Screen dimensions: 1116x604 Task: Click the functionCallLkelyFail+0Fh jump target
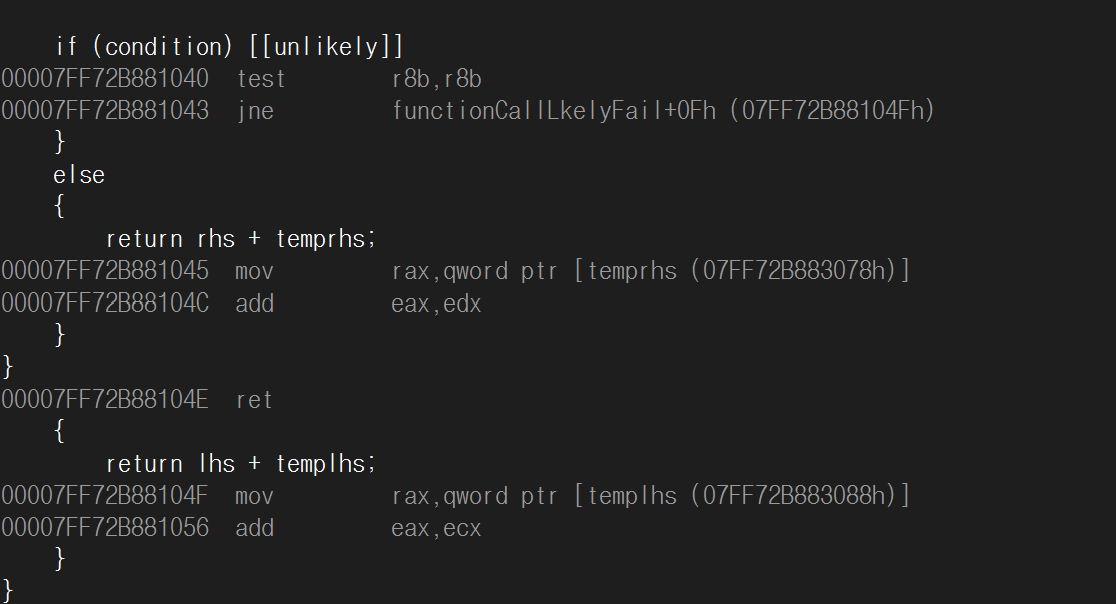[663, 111]
